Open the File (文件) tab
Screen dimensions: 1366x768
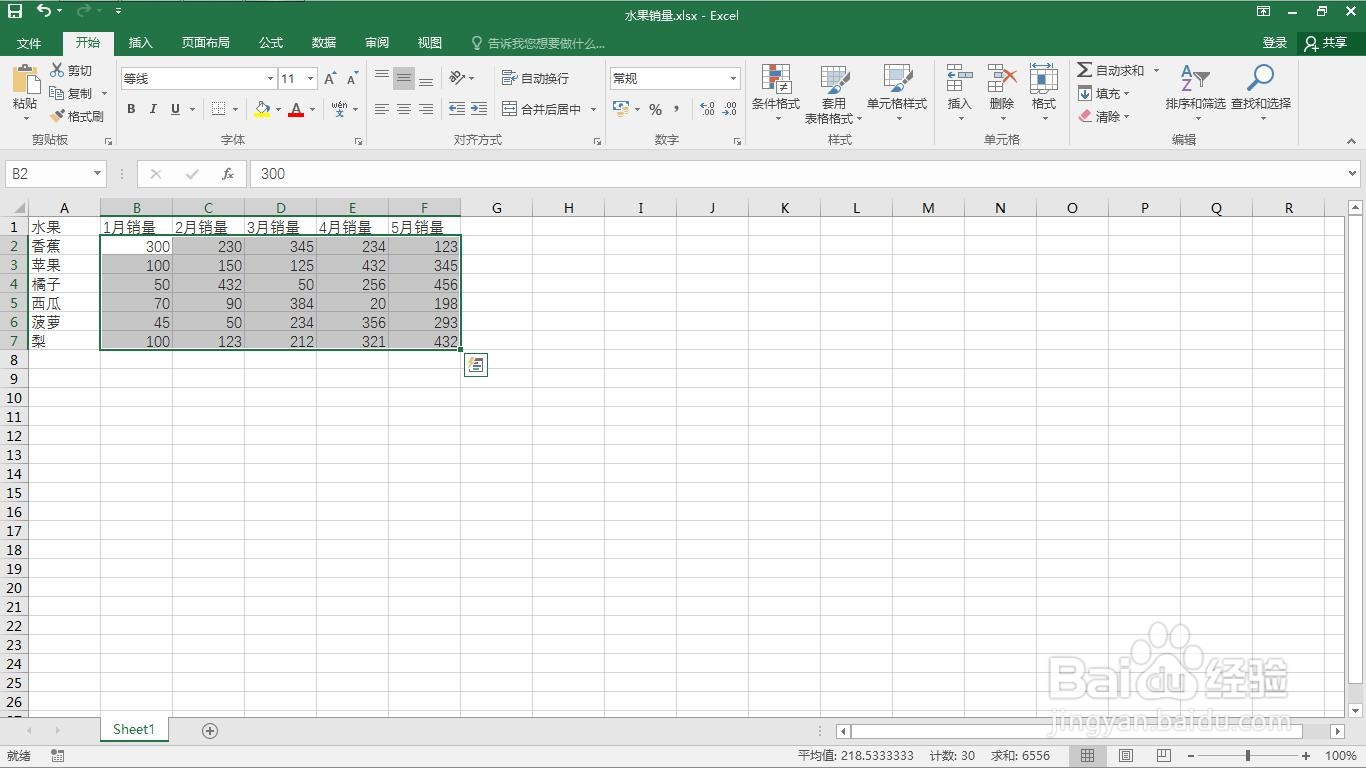tap(29, 43)
